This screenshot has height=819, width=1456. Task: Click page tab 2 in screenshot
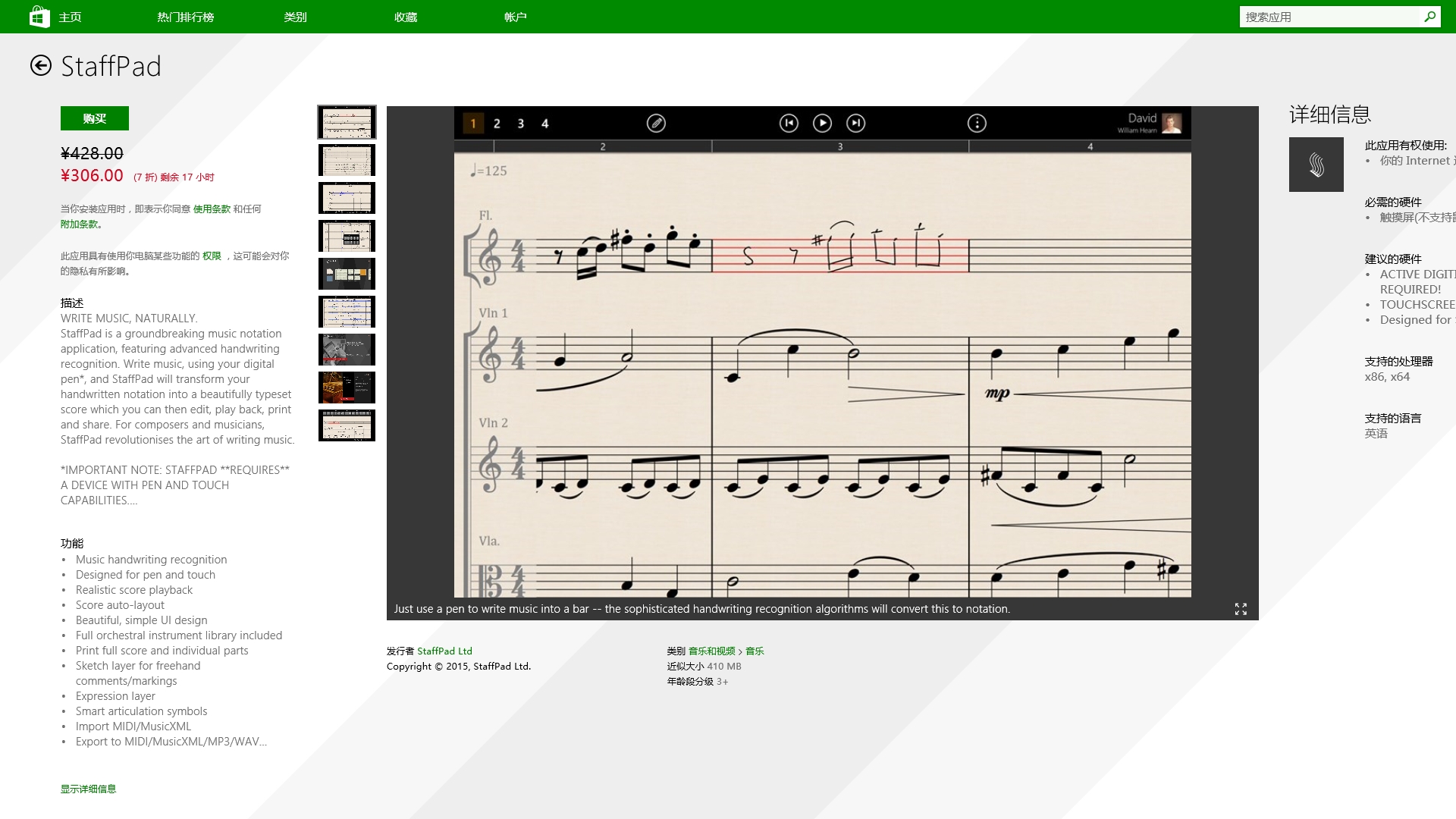tap(497, 123)
